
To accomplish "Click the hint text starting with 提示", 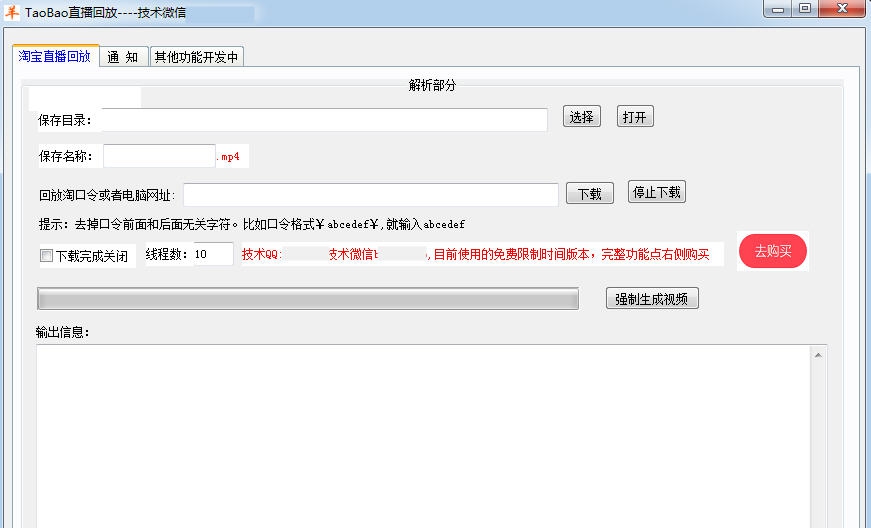I will click(x=252, y=224).
